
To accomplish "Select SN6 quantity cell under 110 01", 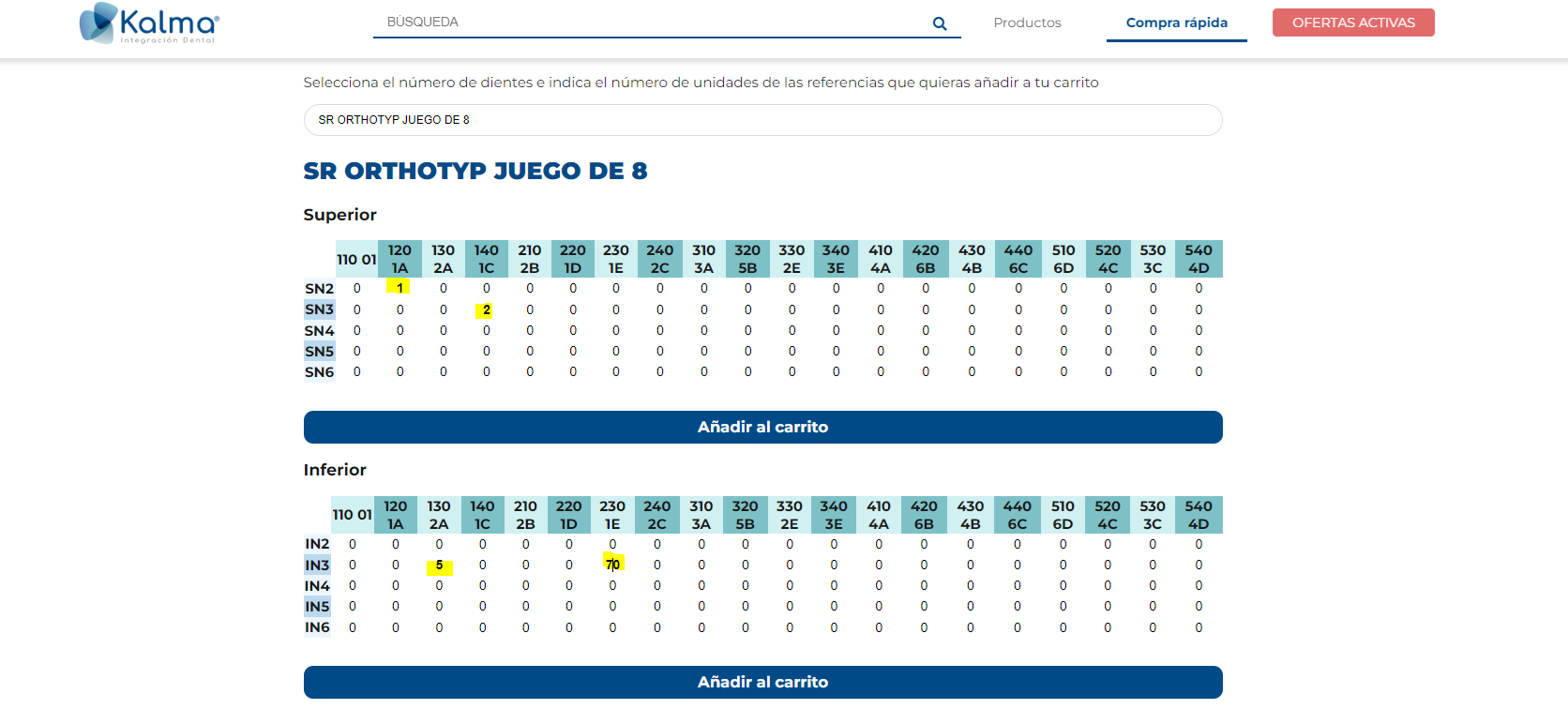I will point(356,371).
